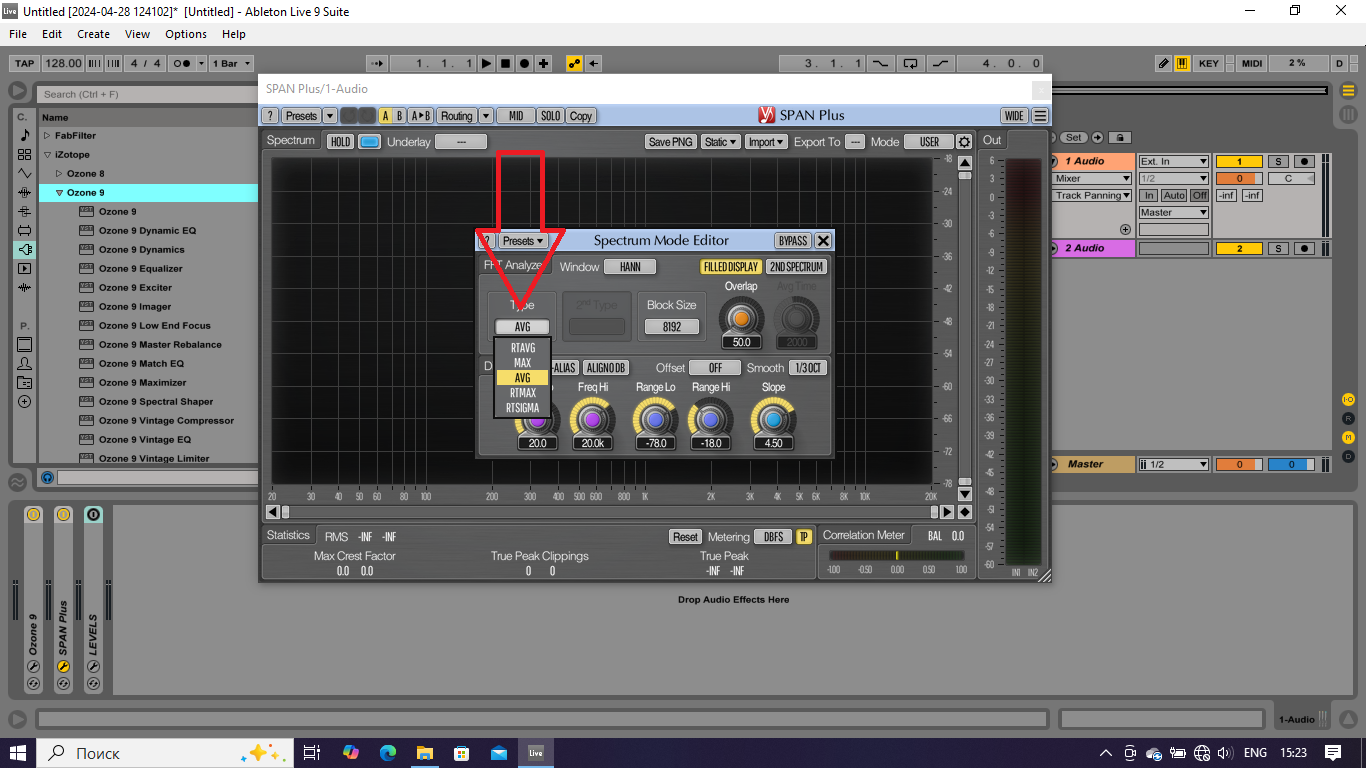Click the Ableton Stop button
Viewport: 1366px width, 768px height.
pos(505,63)
